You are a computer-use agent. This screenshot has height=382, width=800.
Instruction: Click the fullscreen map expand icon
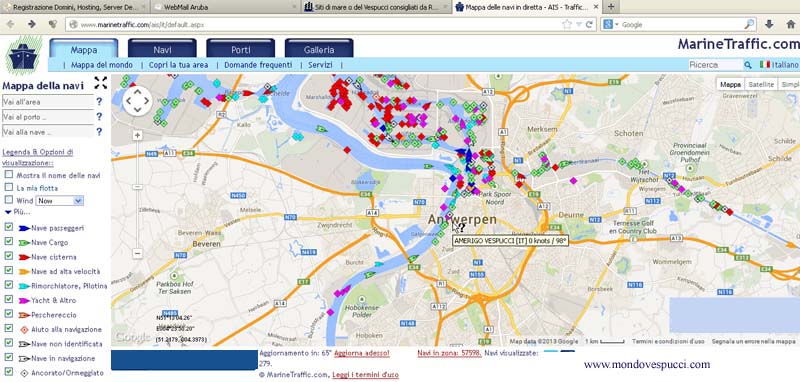[x=101, y=83]
